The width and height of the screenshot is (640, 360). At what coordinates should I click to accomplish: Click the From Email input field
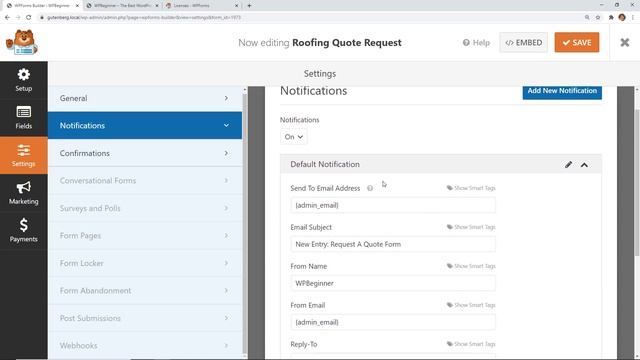coord(393,322)
